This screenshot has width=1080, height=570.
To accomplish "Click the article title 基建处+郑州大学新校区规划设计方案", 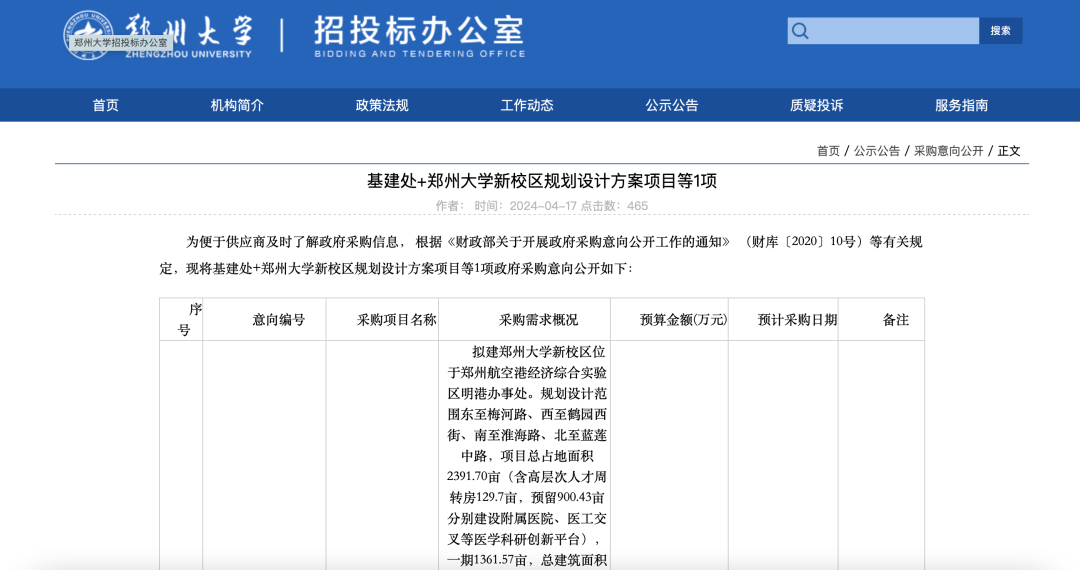I will [541, 181].
